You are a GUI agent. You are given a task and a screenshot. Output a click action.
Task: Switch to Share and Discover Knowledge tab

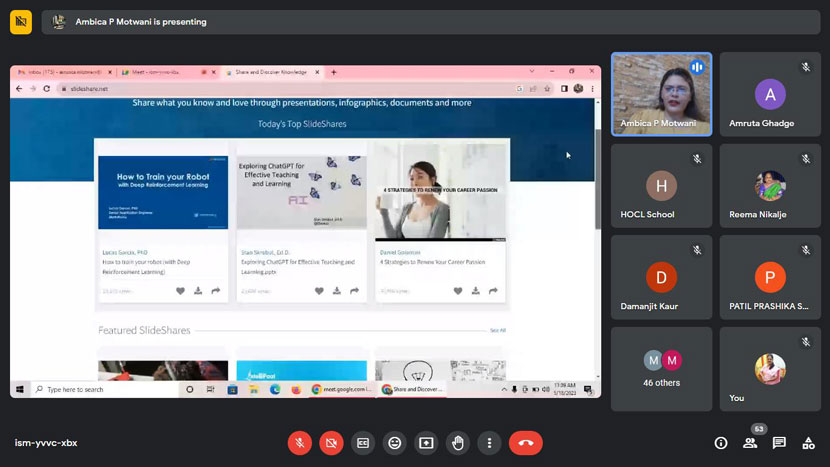pyautogui.click(x=270, y=72)
